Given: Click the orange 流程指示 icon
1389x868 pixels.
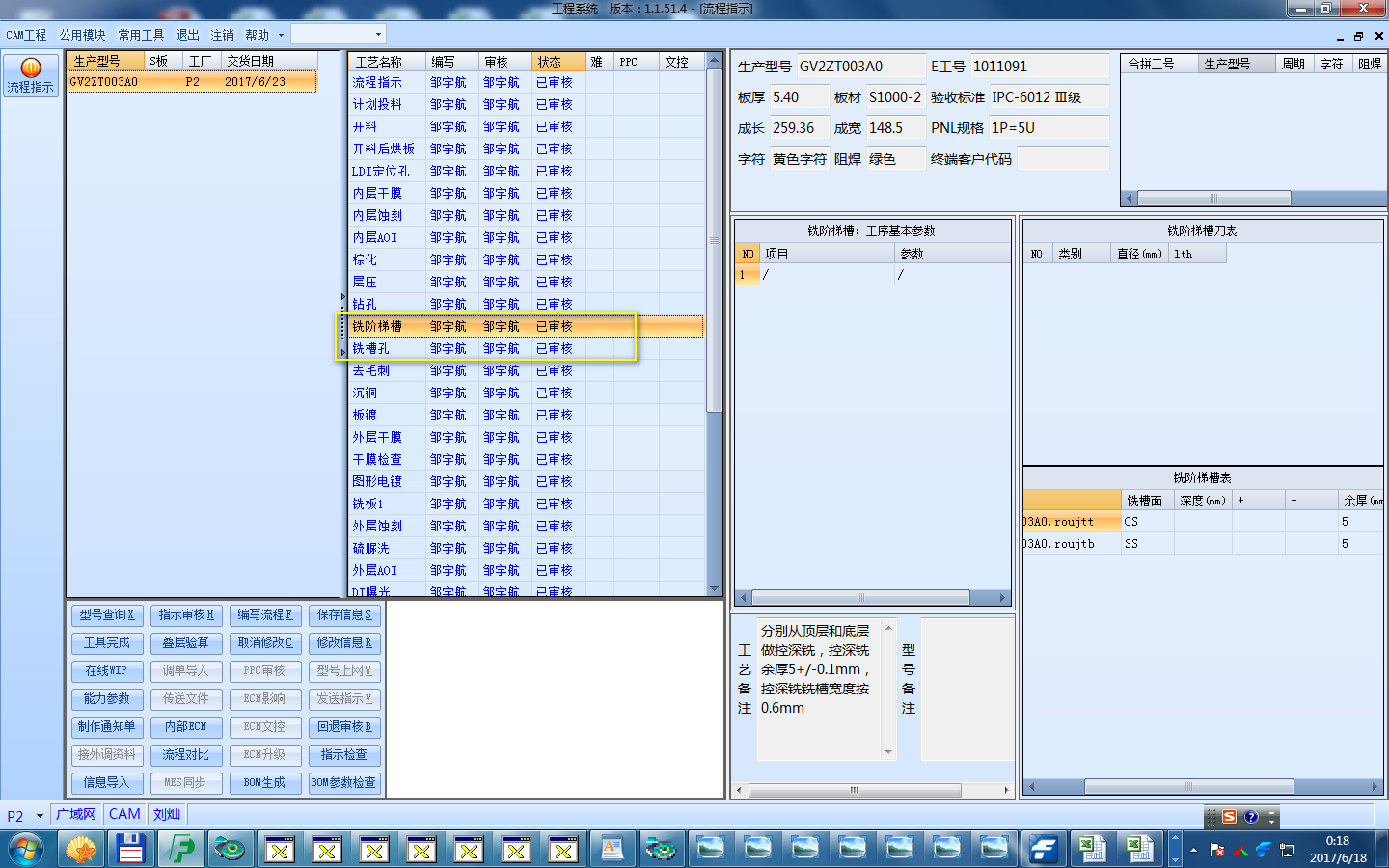Looking at the screenshot, I should pos(31,75).
